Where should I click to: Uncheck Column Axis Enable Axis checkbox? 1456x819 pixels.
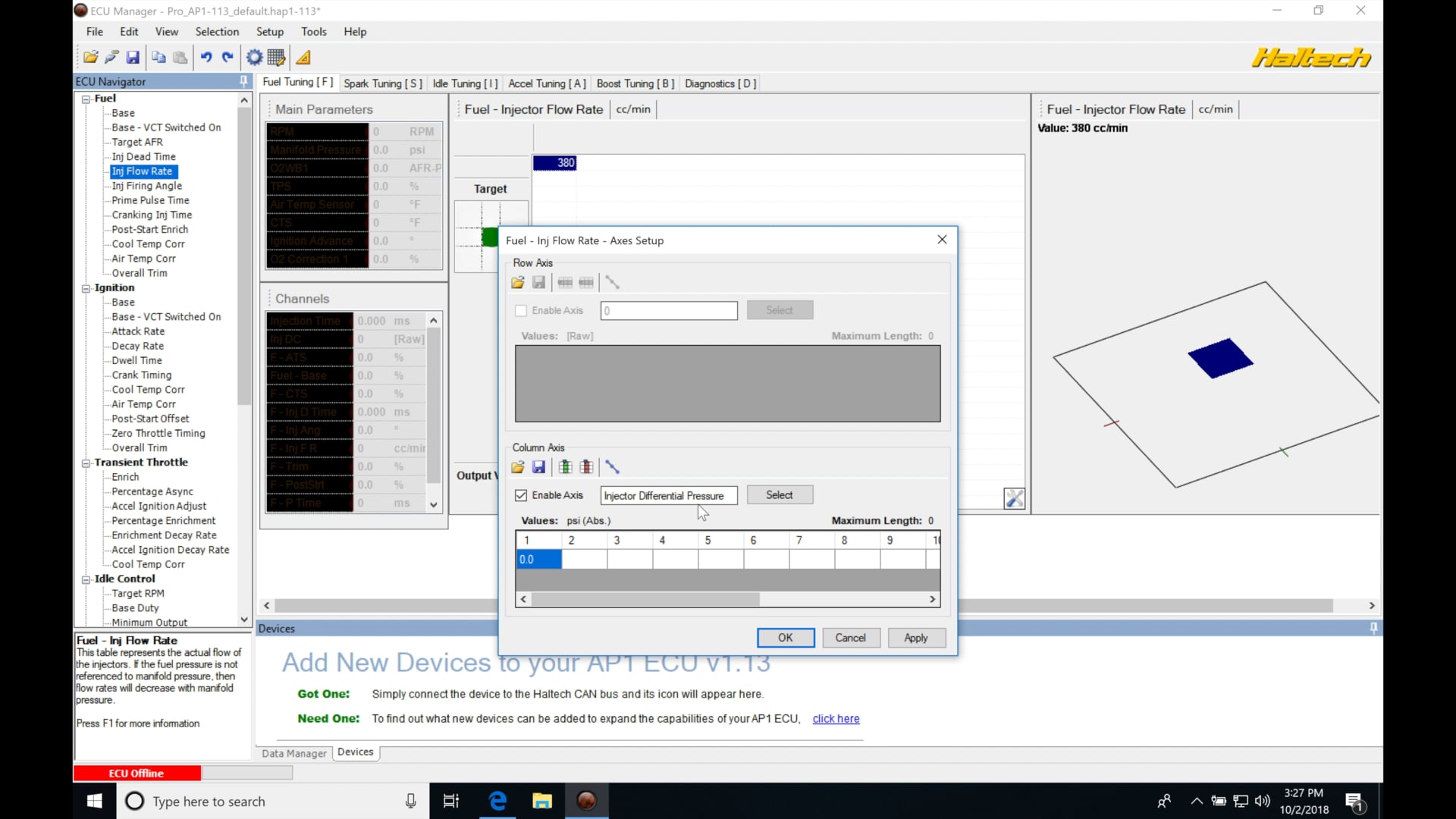(521, 495)
